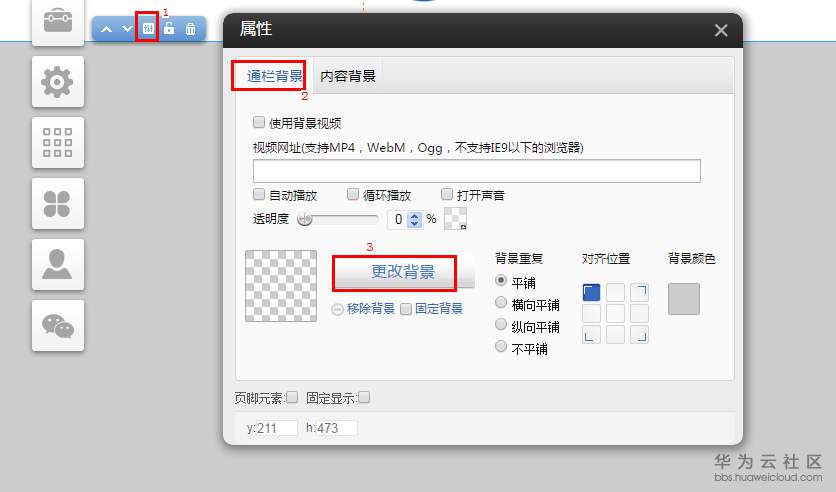Close the 属性 dialog
836x492 pixels.
721,30
